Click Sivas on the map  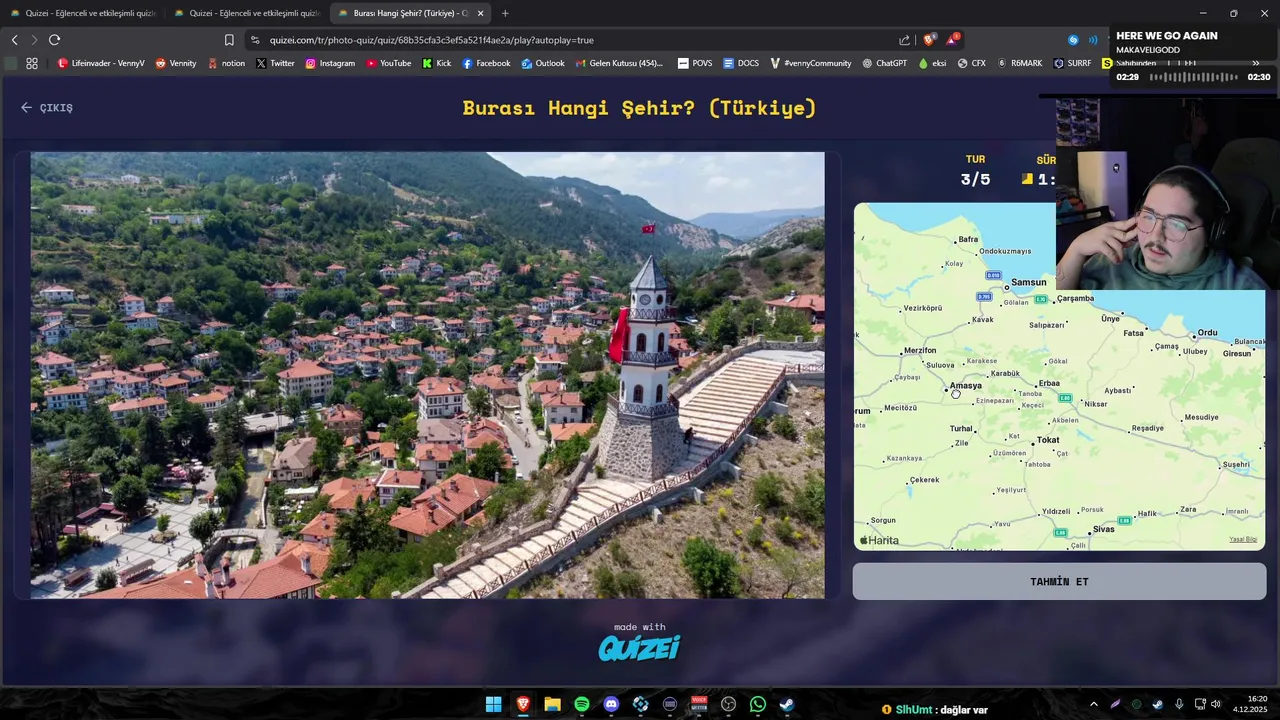point(1103,529)
